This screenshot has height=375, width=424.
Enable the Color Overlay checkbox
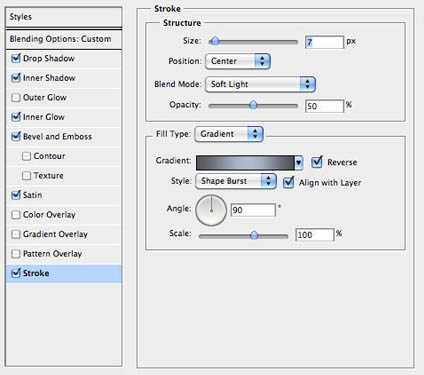point(16,215)
